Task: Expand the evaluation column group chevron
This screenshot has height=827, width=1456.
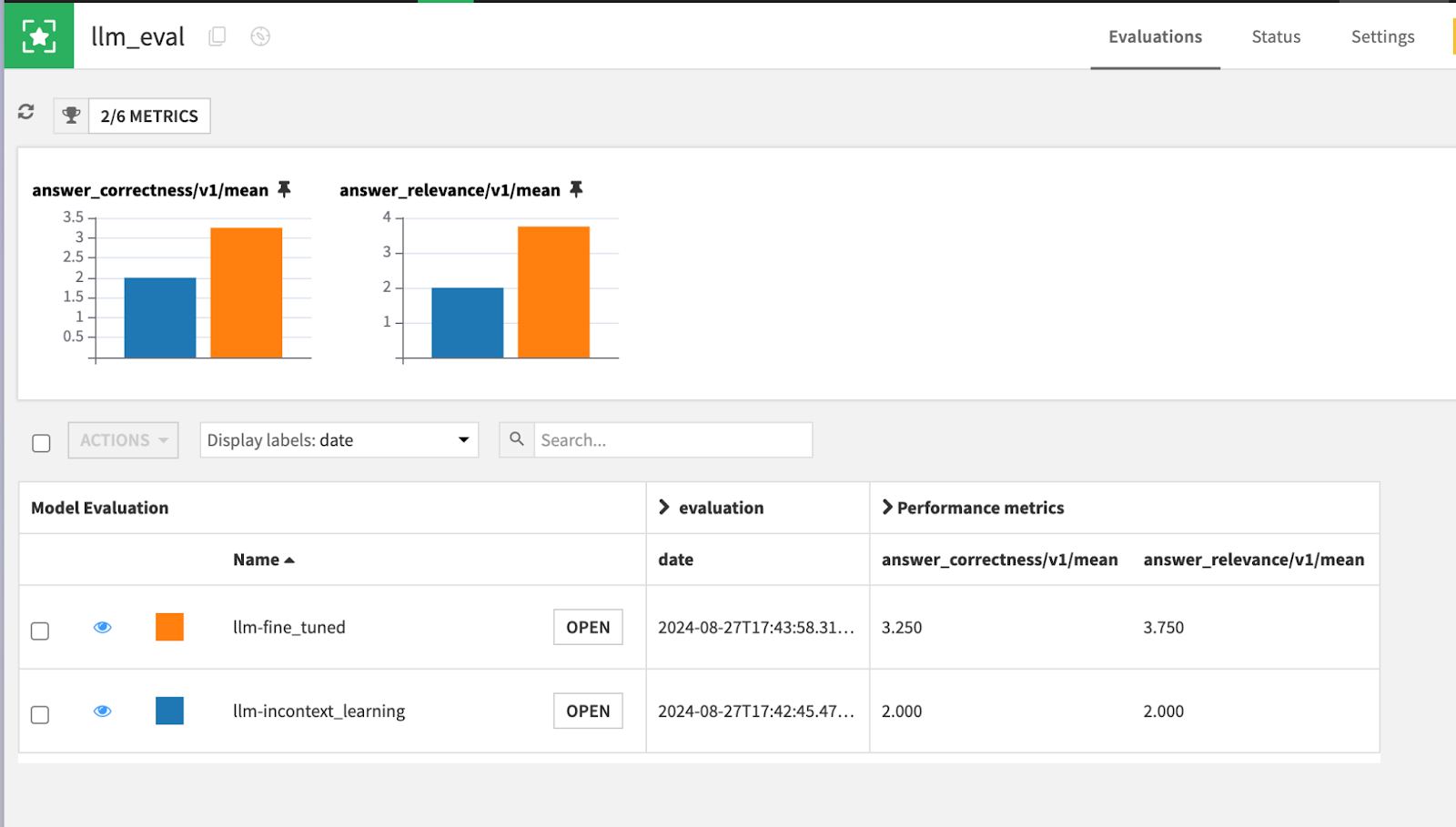Action: (x=664, y=507)
